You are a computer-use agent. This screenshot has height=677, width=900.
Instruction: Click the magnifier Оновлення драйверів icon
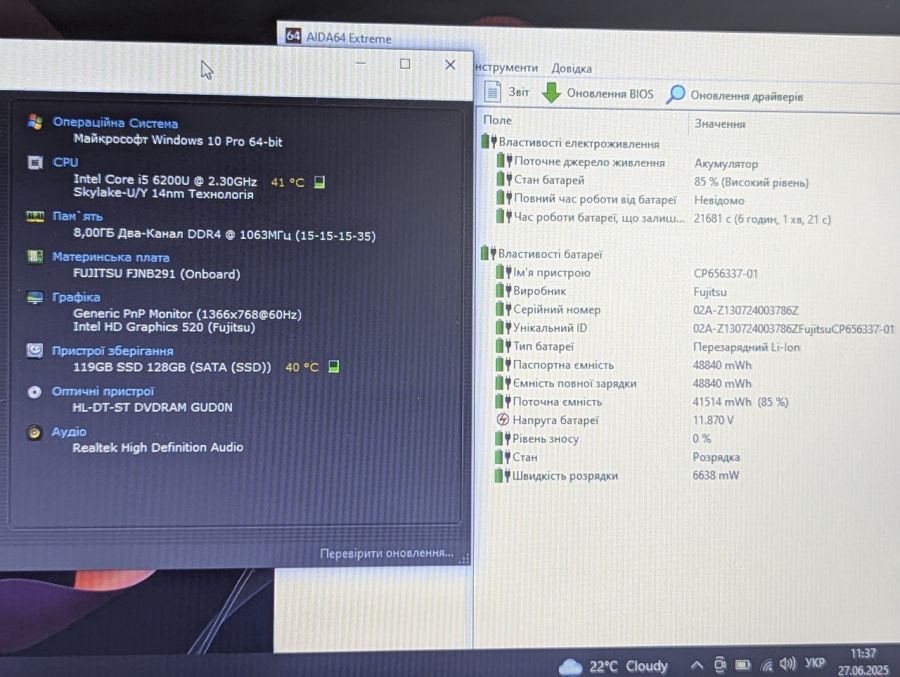(675, 95)
